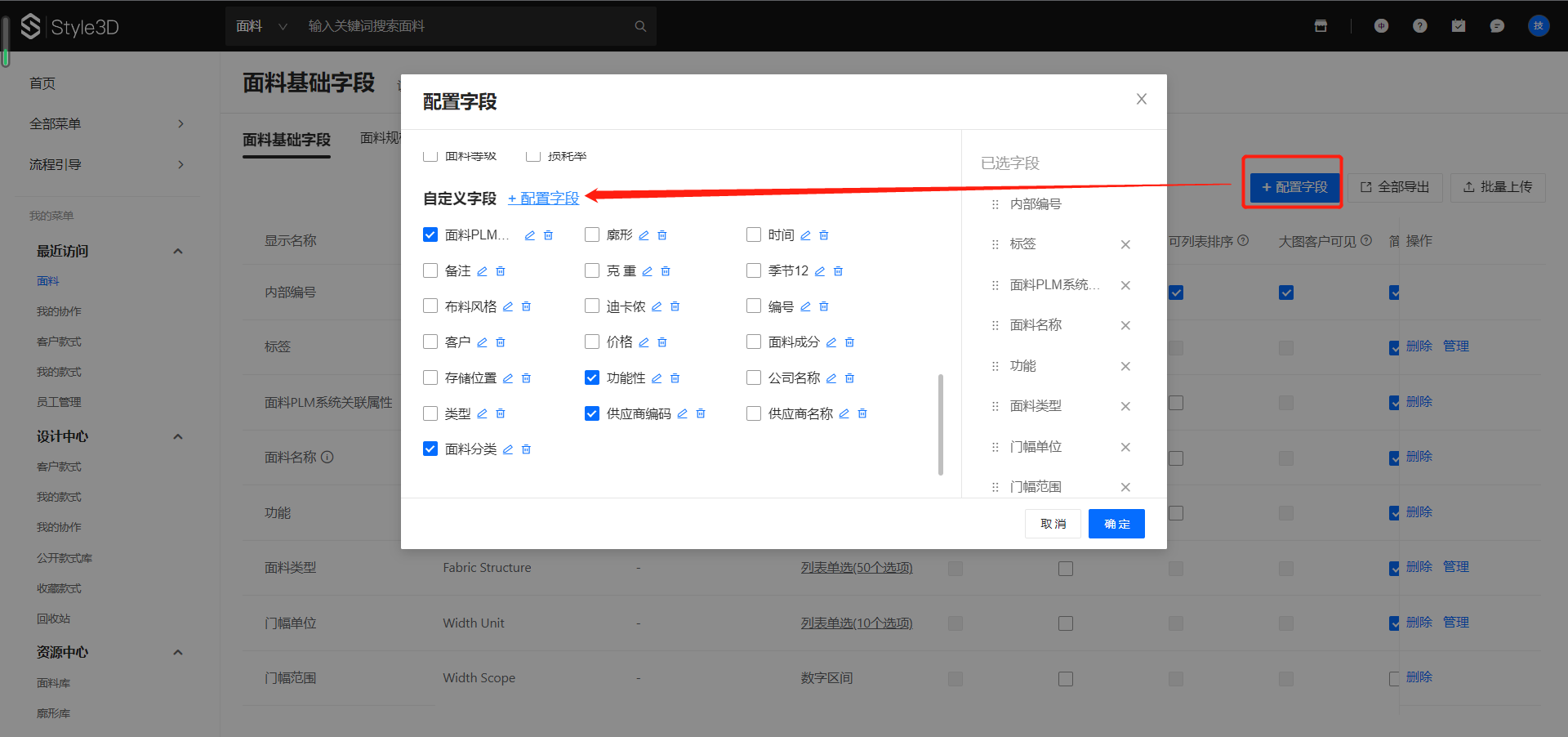Check the 备注 field checkbox
This screenshot has height=737, width=1568.
(x=430, y=270)
